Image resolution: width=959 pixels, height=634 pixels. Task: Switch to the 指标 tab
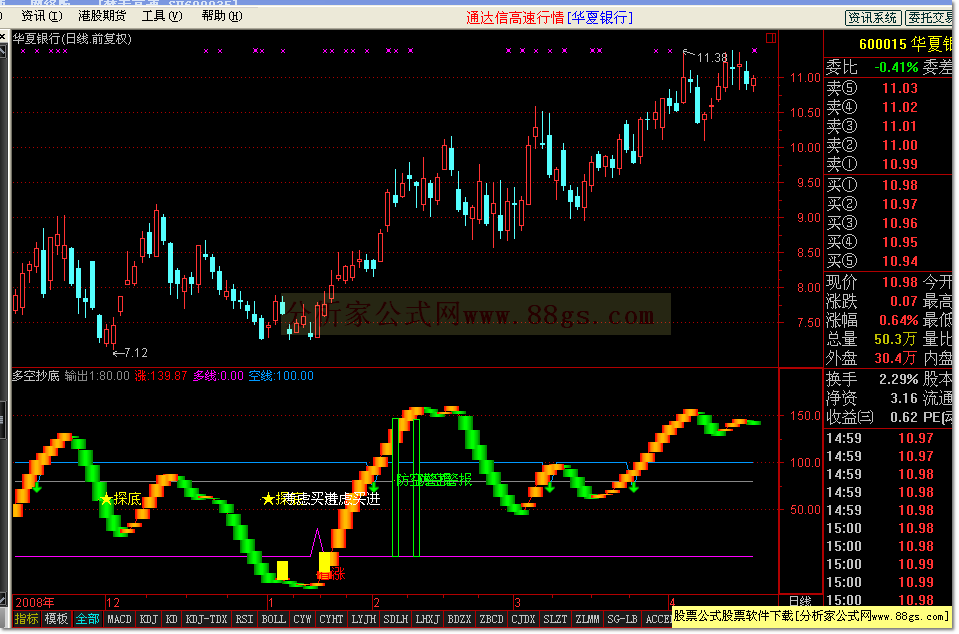coord(26,619)
